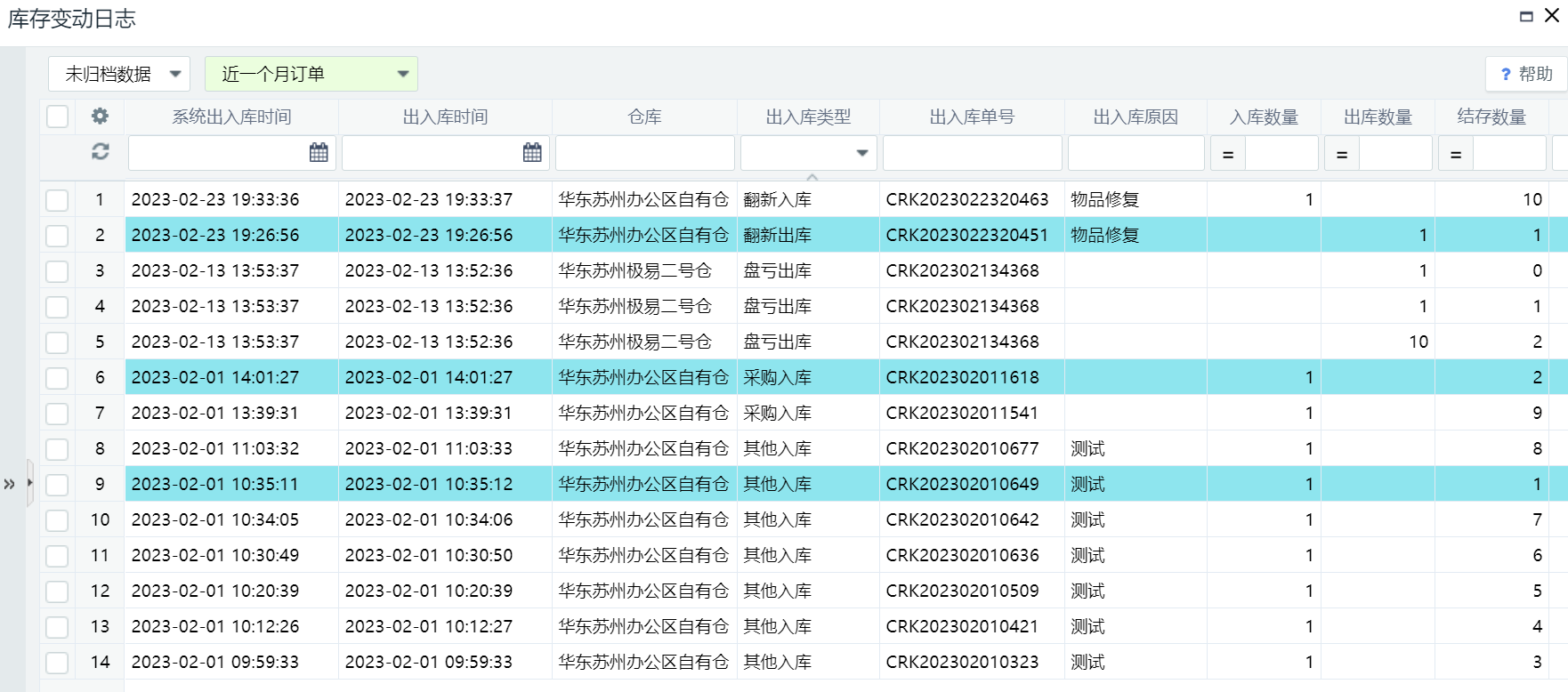Check the checkbox for row 5
1568x692 pixels.
coord(57,342)
